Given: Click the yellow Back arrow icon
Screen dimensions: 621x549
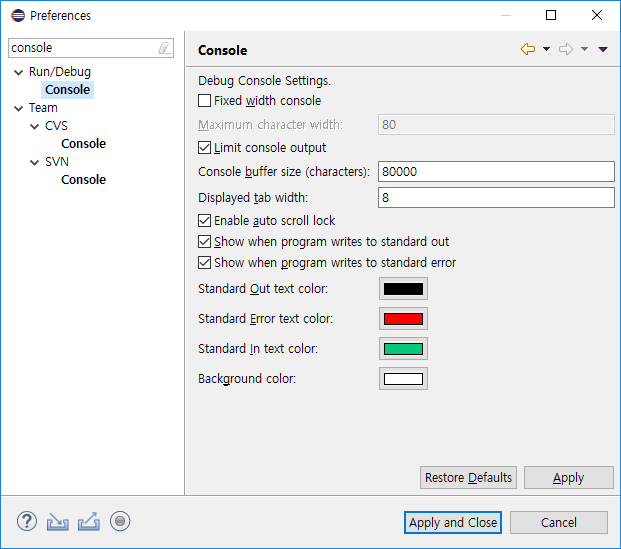Looking at the screenshot, I should point(528,49).
